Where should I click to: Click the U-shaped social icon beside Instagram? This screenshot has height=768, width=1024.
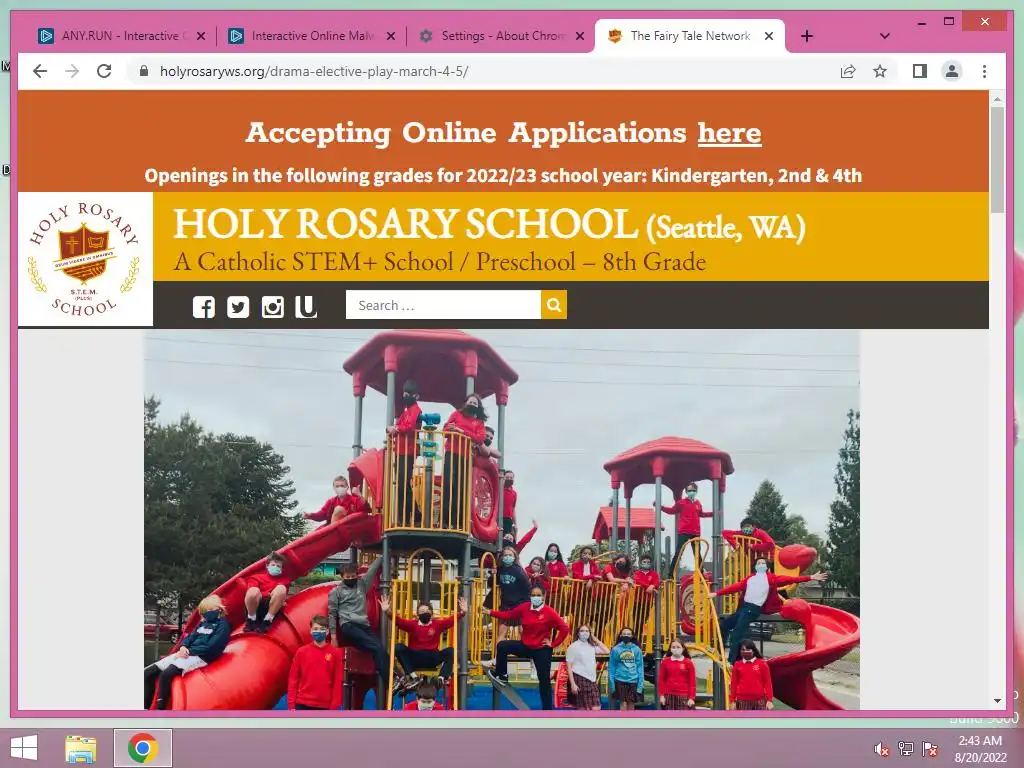pyautogui.click(x=306, y=306)
